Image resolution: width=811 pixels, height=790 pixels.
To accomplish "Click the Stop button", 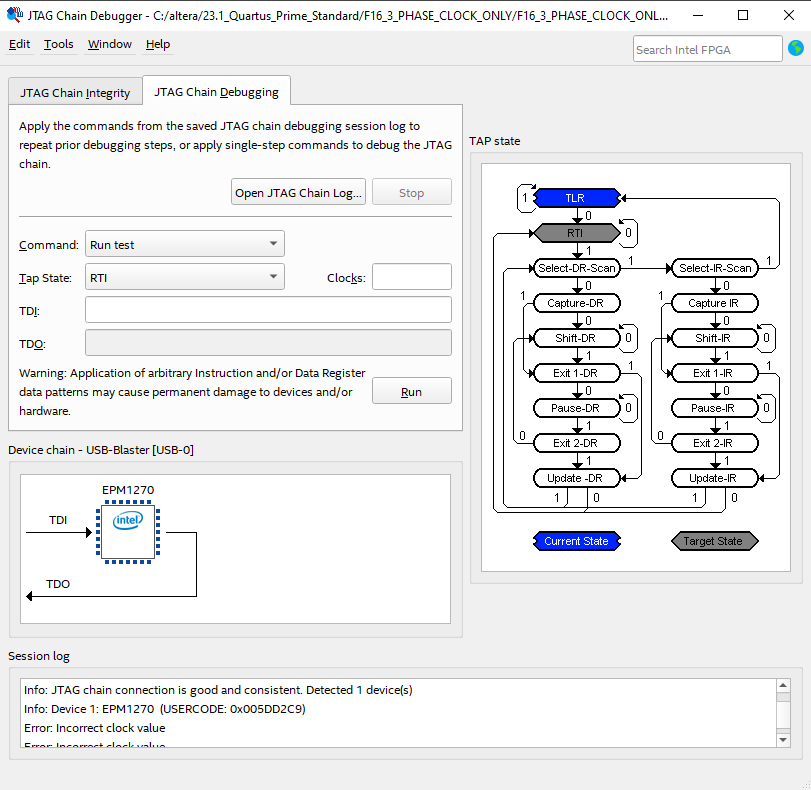I will 412,192.
